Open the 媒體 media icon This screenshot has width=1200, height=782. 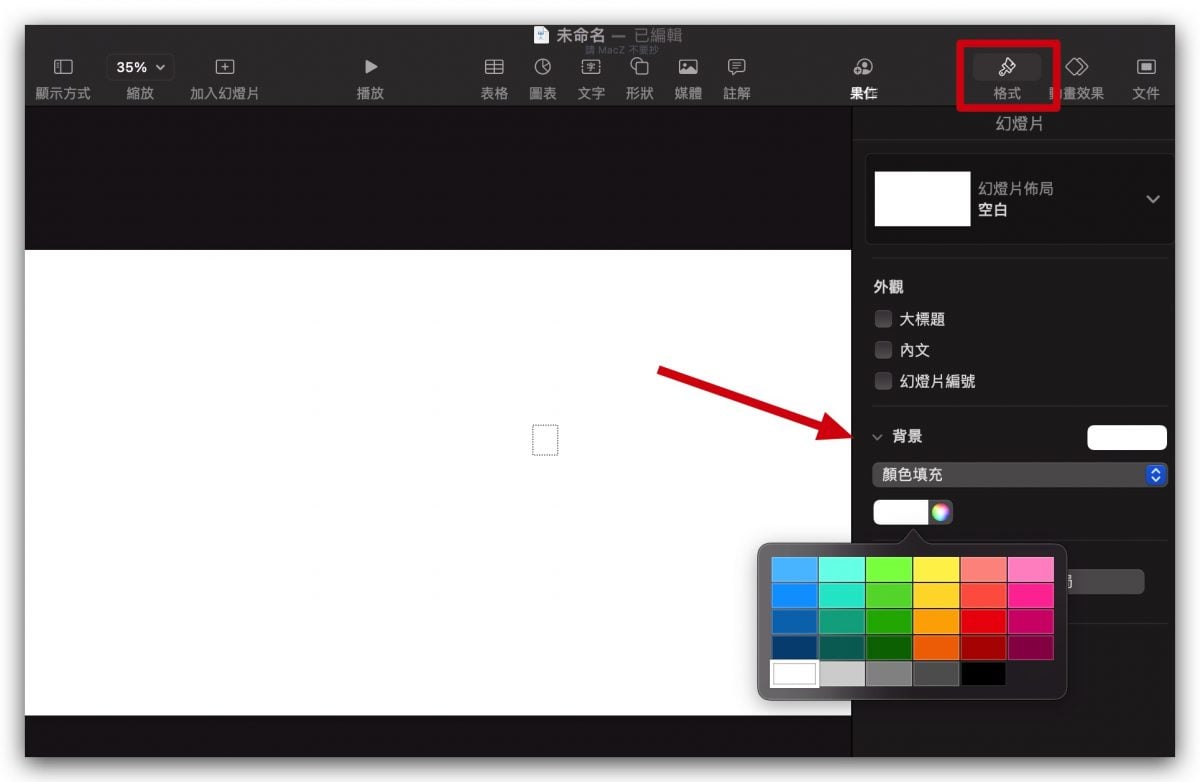[x=688, y=67]
